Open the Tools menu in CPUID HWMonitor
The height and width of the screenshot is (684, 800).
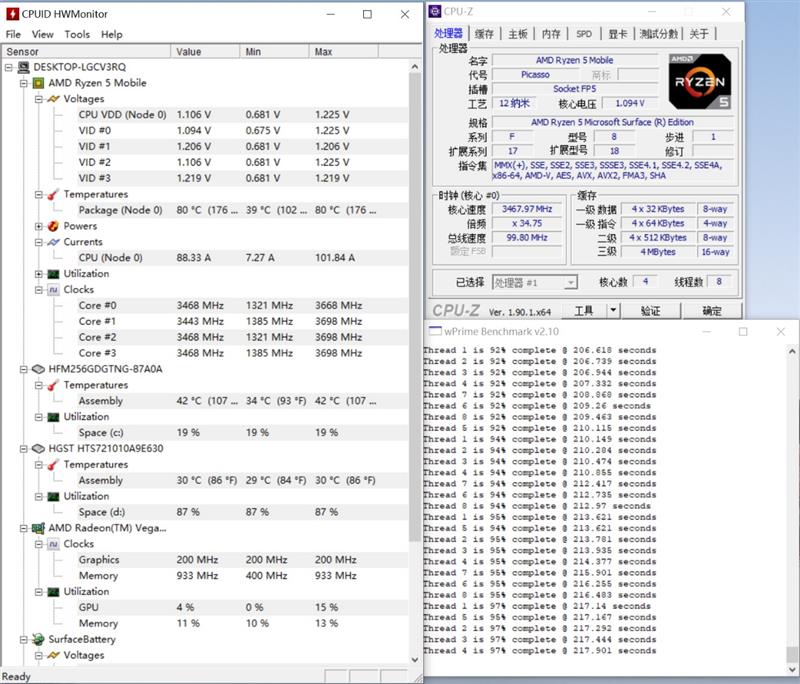pyautogui.click(x=75, y=33)
